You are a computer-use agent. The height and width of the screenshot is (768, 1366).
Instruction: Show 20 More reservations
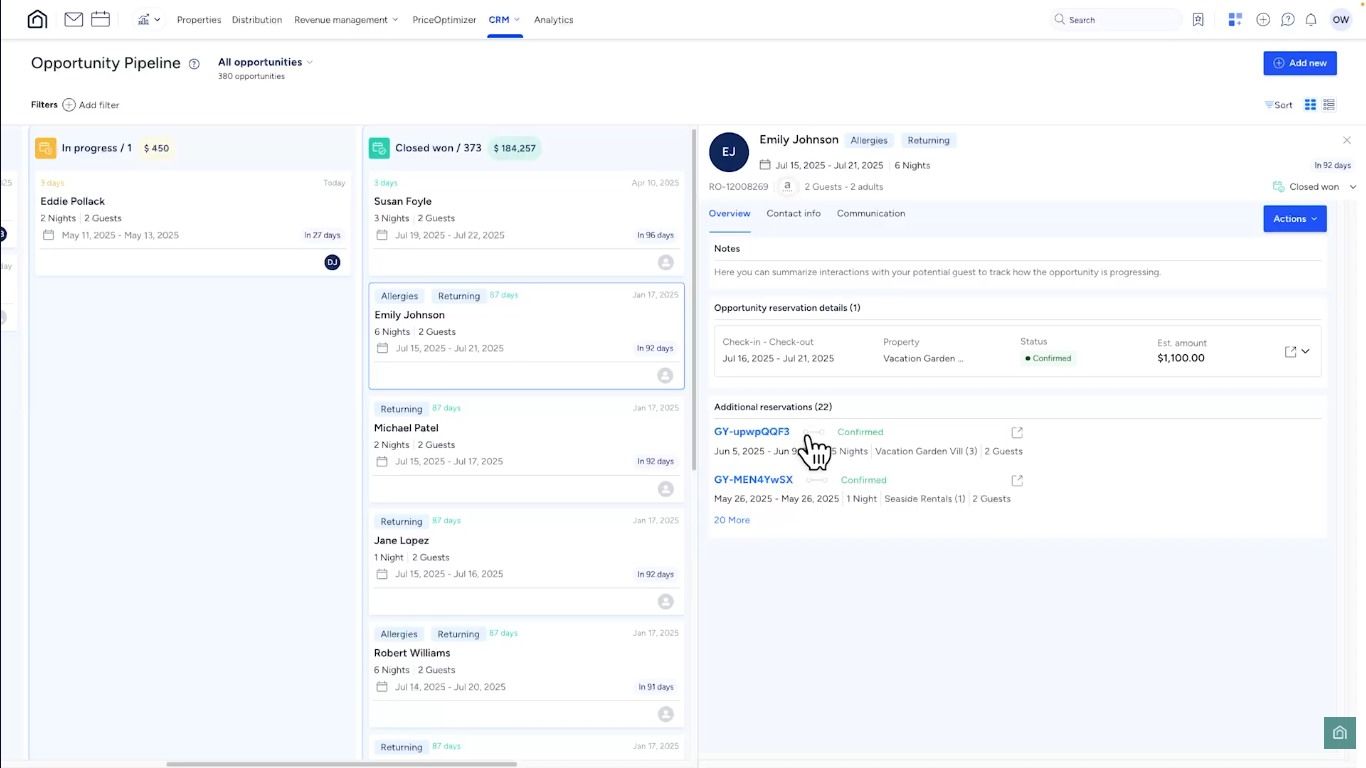pos(732,520)
